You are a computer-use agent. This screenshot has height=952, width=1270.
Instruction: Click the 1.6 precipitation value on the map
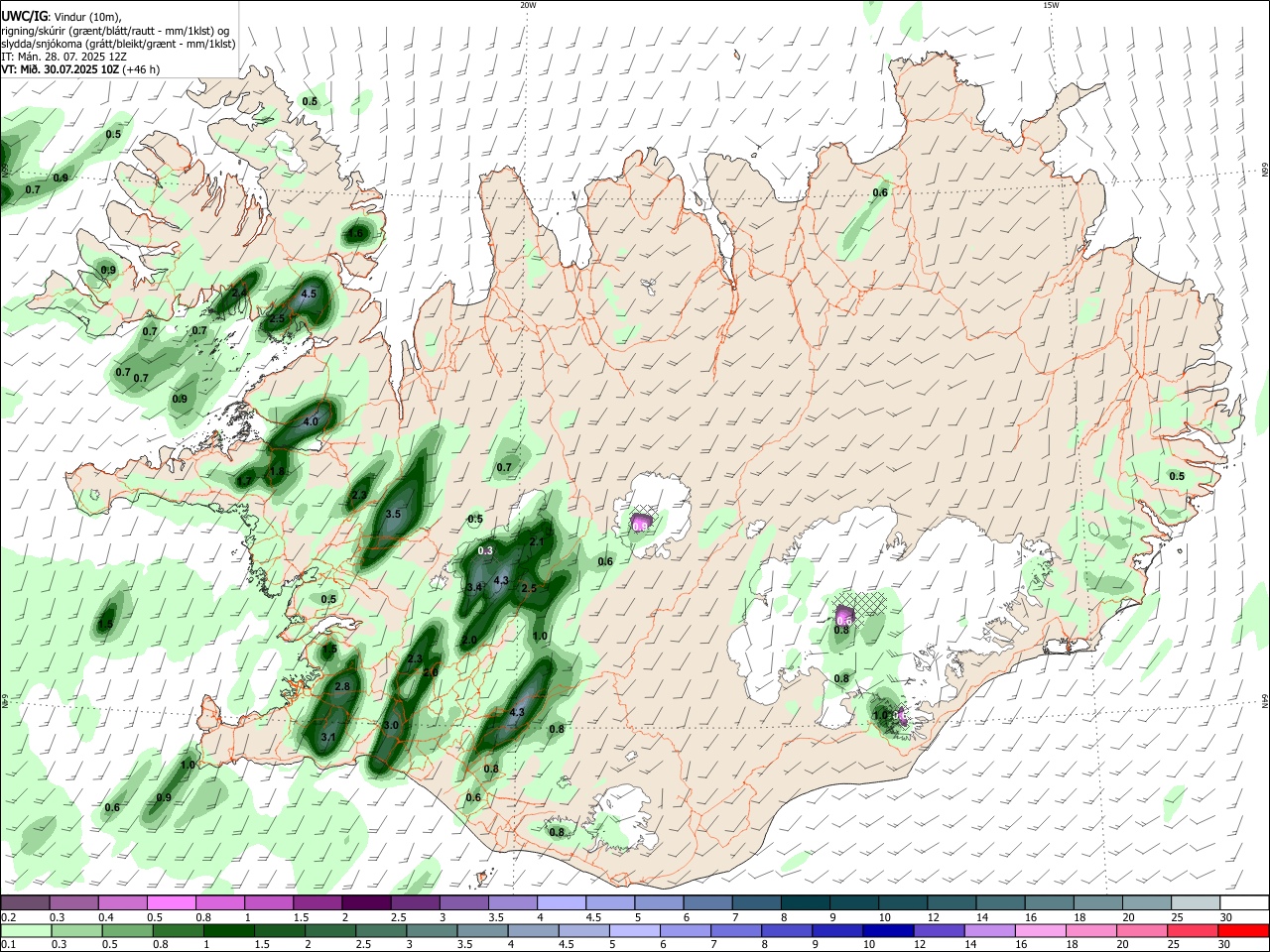pyautogui.click(x=355, y=233)
